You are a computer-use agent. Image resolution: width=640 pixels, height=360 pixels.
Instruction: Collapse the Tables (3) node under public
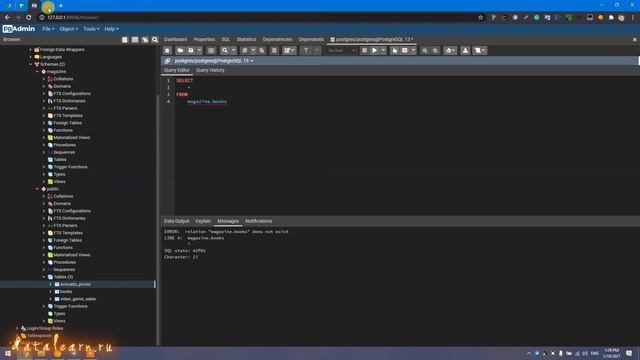coord(44,277)
